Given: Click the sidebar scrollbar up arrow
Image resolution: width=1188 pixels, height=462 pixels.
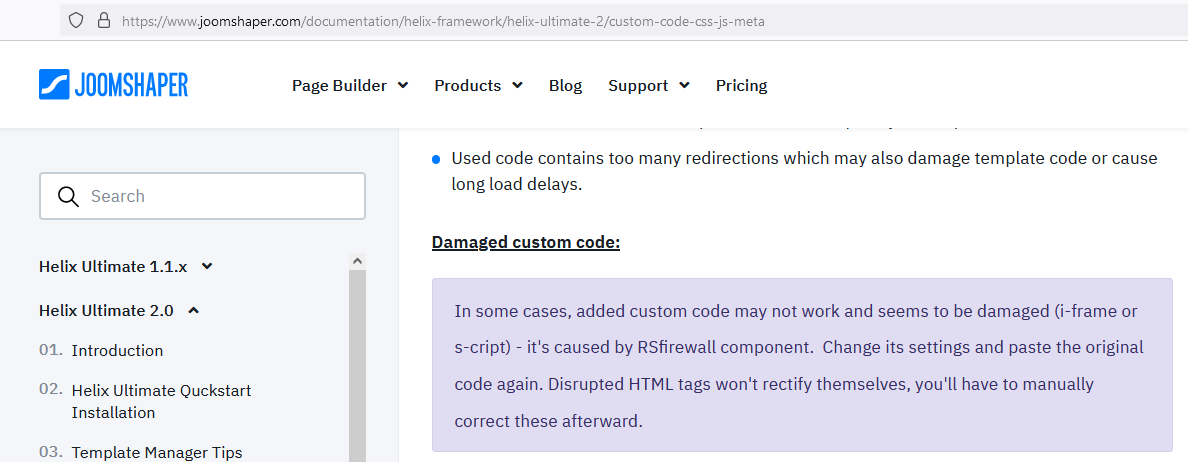Looking at the screenshot, I should (x=357, y=261).
